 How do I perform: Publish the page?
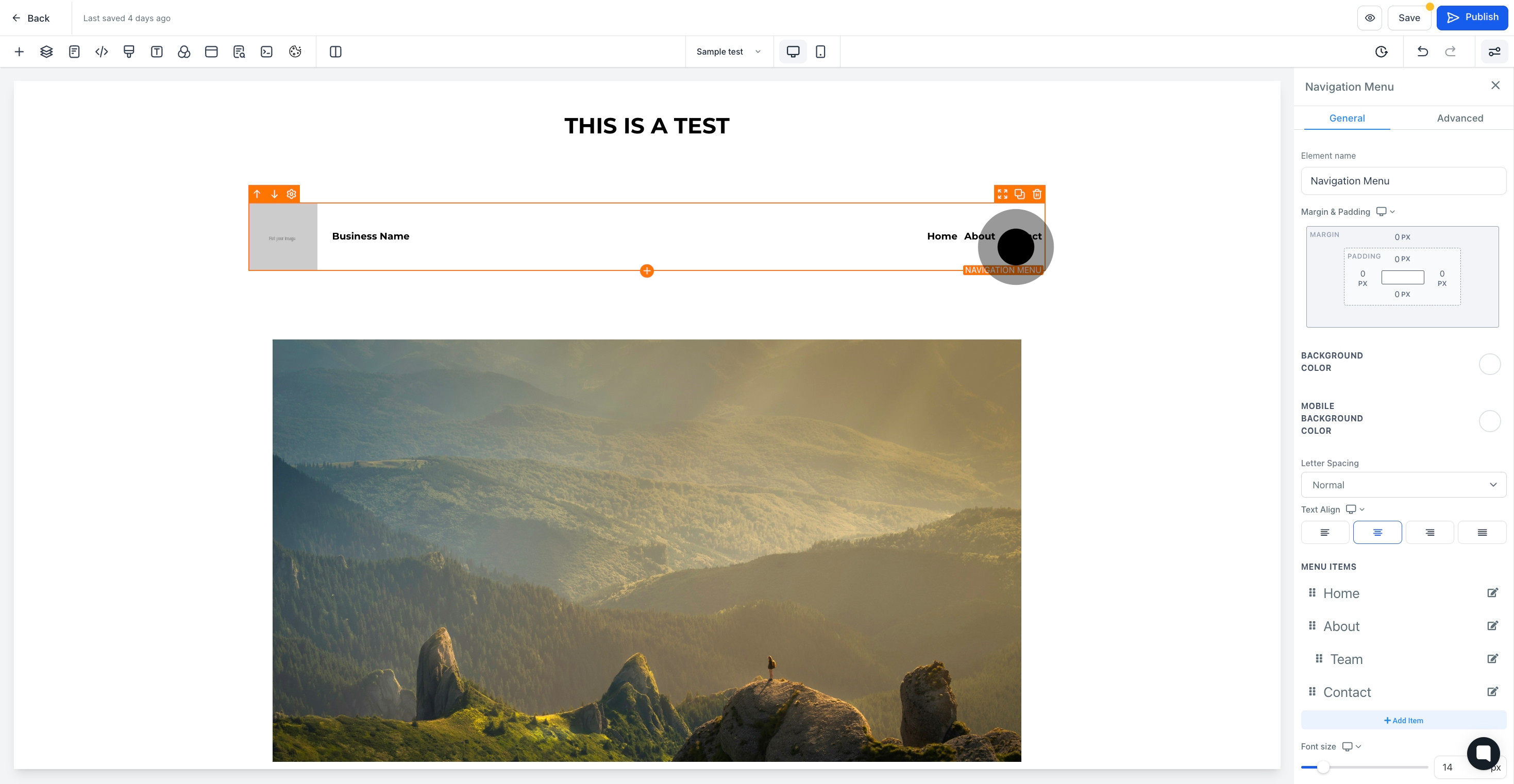(x=1472, y=18)
